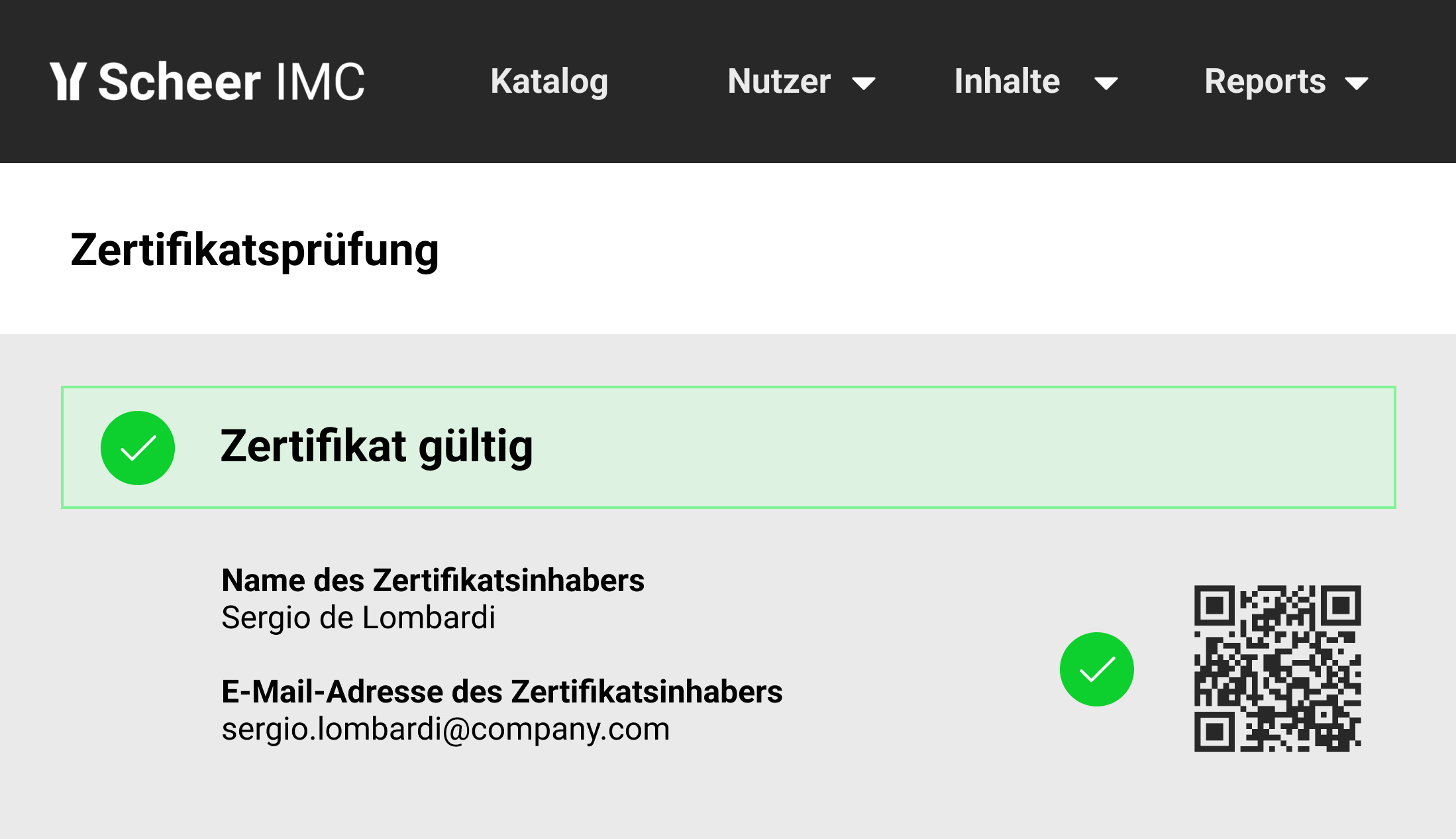Image resolution: width=1456 pixels, height=839 pixels.
Task: Open the Inhalte menu
Action: click(x=1007, y=82)
